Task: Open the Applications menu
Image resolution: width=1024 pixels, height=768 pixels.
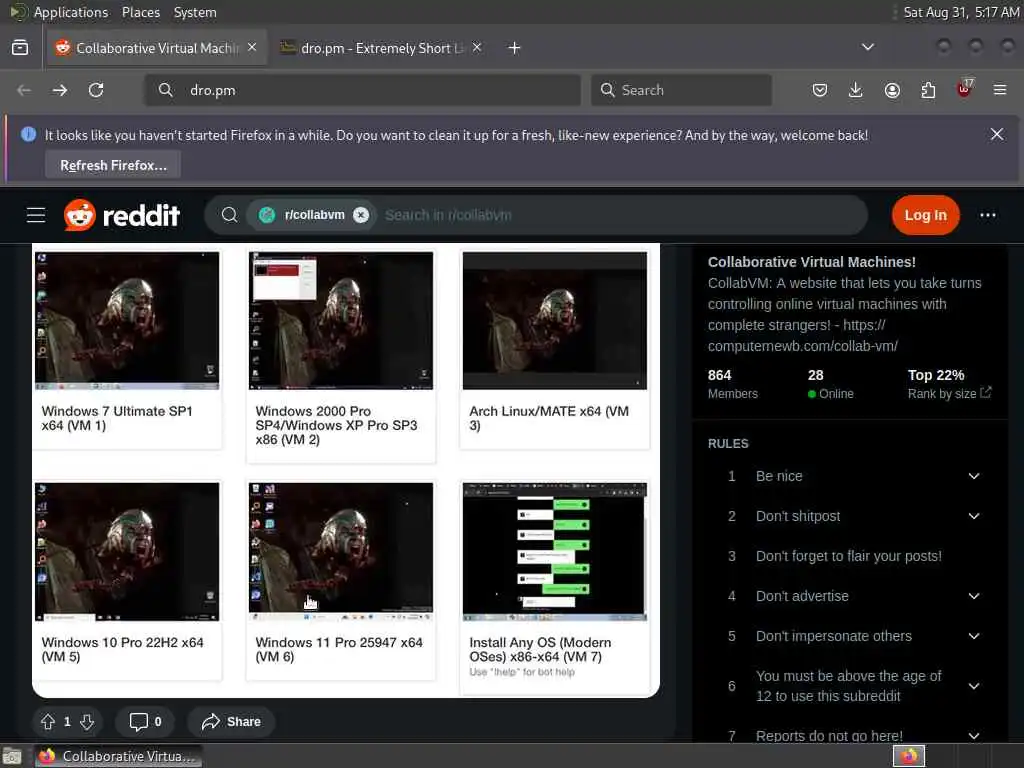Action: pos(71,12)
